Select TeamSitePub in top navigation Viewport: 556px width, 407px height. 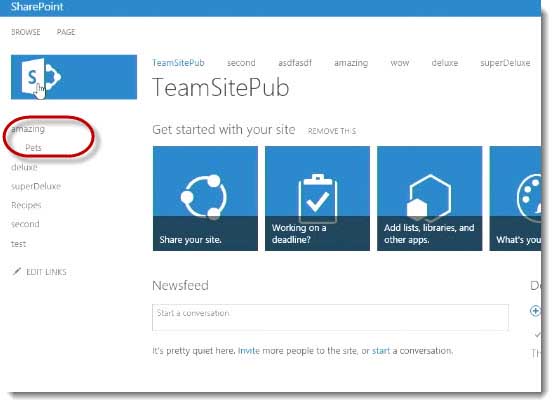[x=178, y=63]
